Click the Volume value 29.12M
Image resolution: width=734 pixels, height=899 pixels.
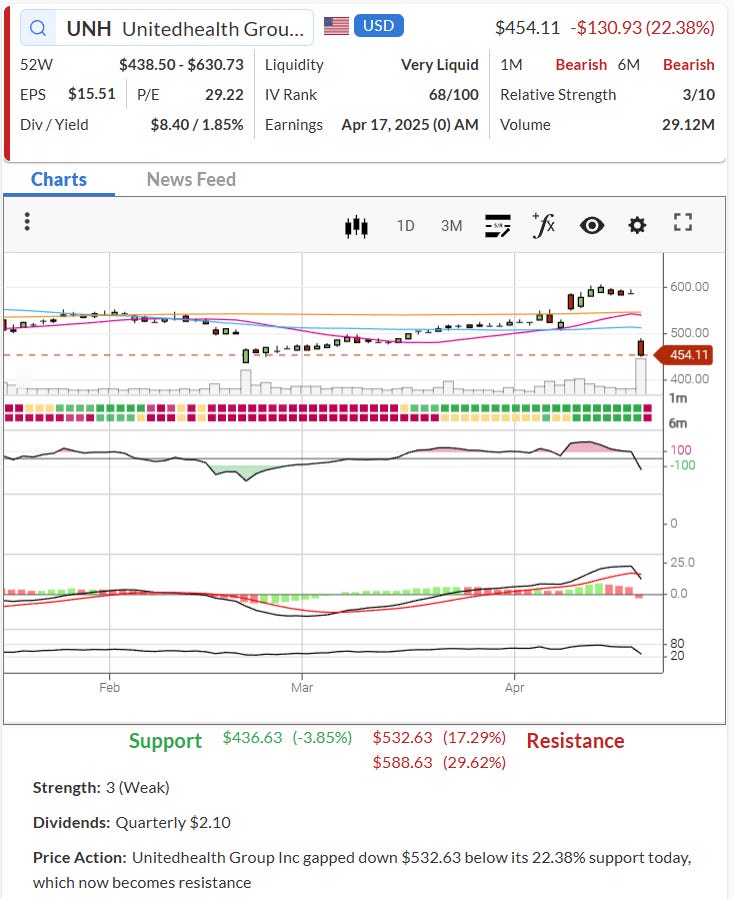coord(688,124)
